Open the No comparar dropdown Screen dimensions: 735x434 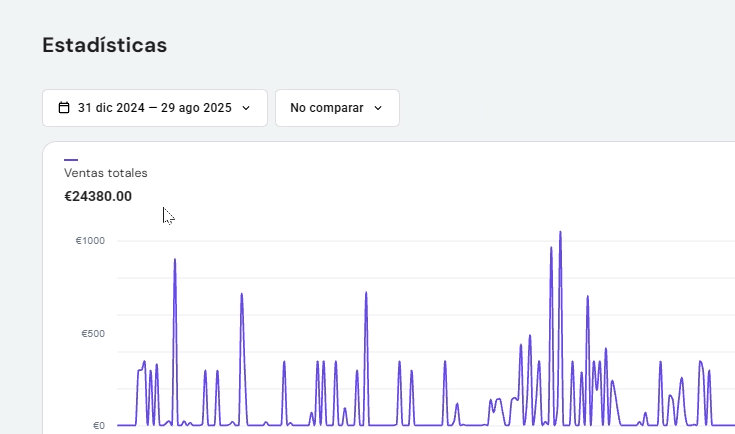[338, 108]
